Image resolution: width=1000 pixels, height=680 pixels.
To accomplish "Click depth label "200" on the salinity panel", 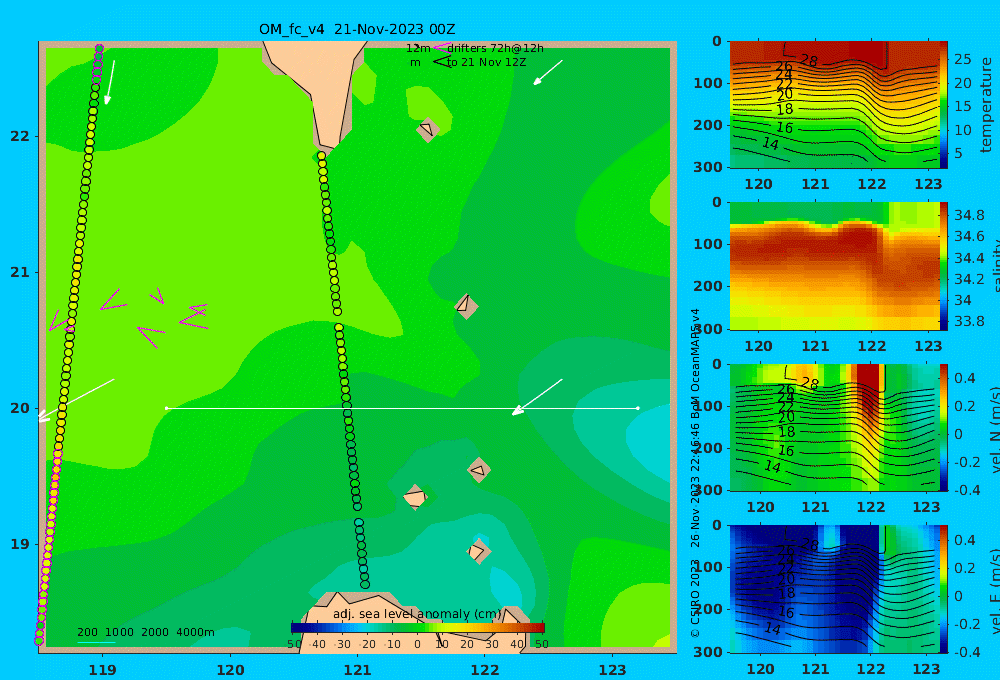I will point(707,286).
